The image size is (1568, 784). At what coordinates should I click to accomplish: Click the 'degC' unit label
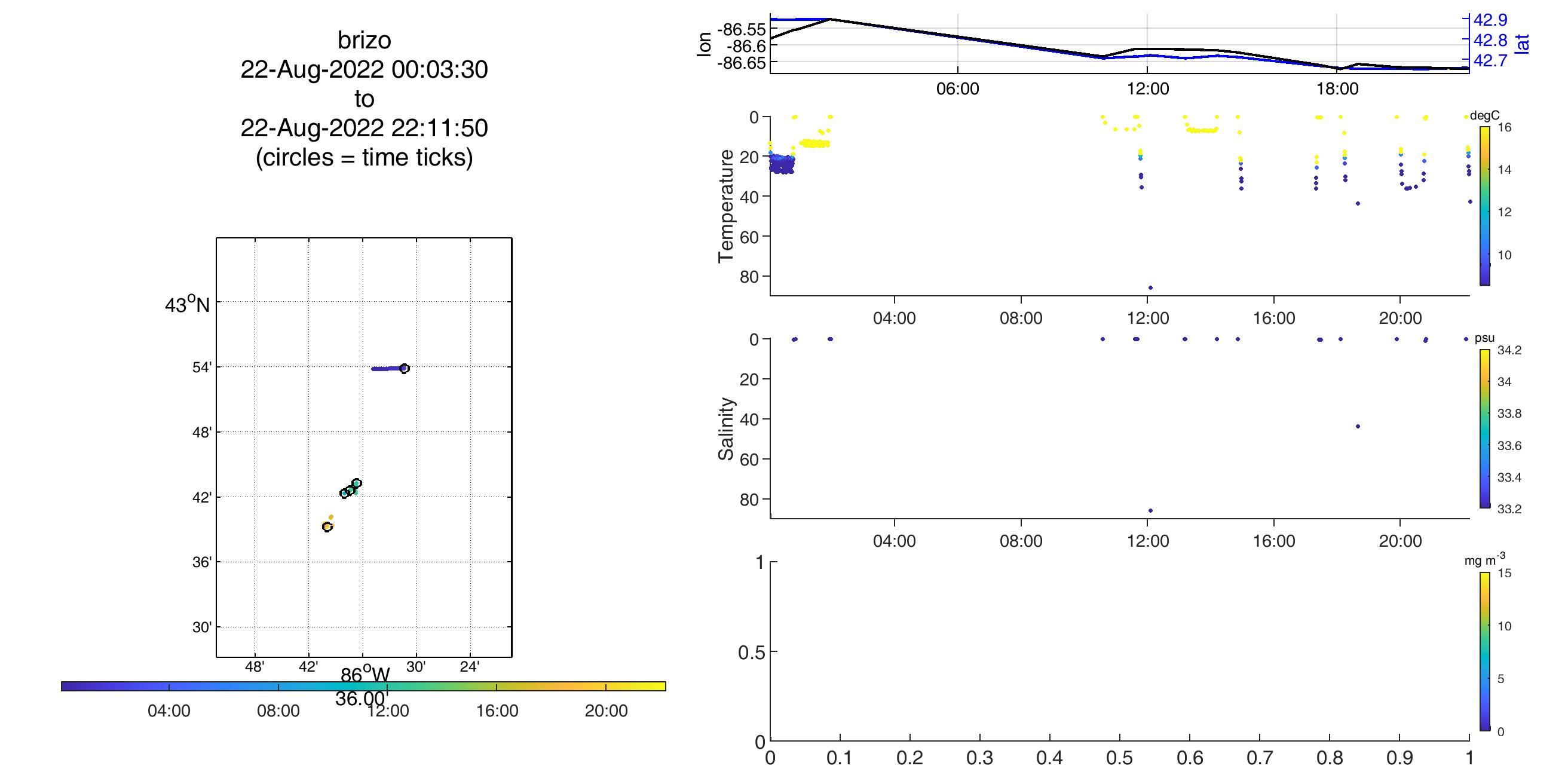pyautogui.click(x=1484, y=116)
